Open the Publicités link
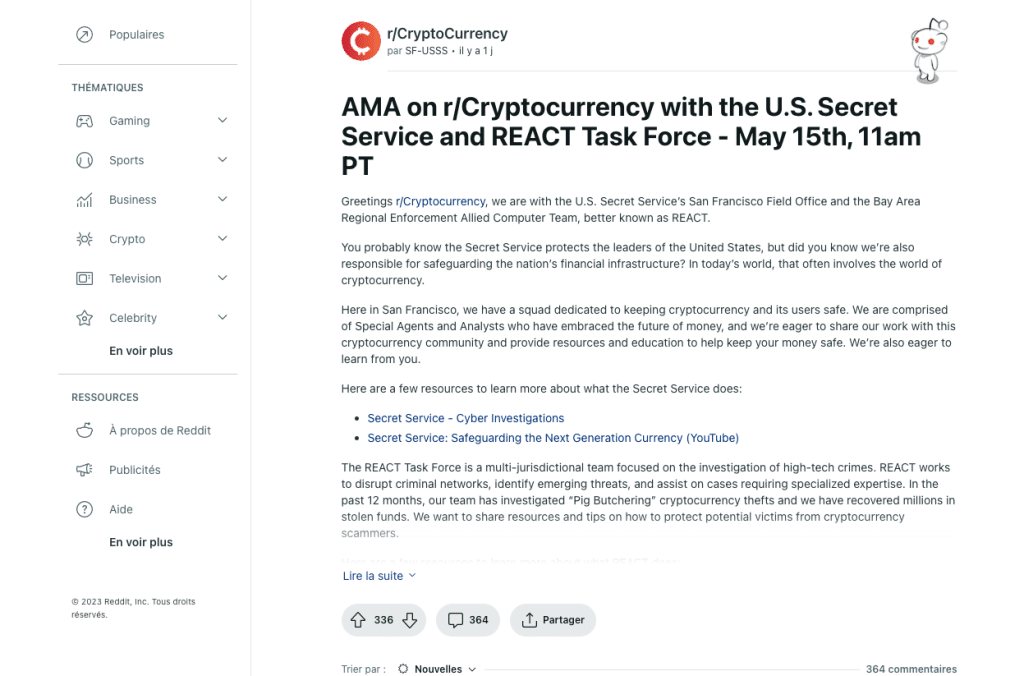The width and height of the screenshot is (1024, 676). [135, 470]
